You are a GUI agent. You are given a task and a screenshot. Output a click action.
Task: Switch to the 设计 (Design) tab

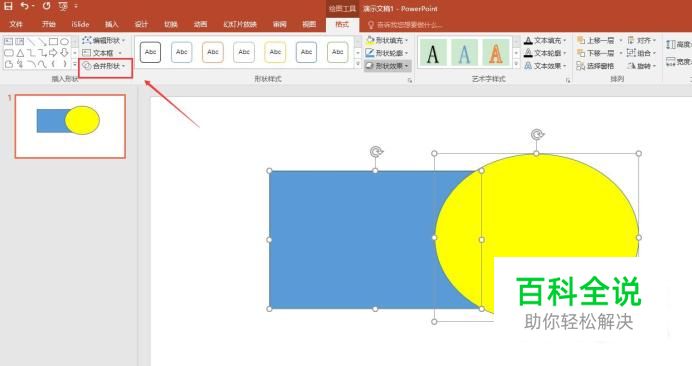tap(141, 24)
